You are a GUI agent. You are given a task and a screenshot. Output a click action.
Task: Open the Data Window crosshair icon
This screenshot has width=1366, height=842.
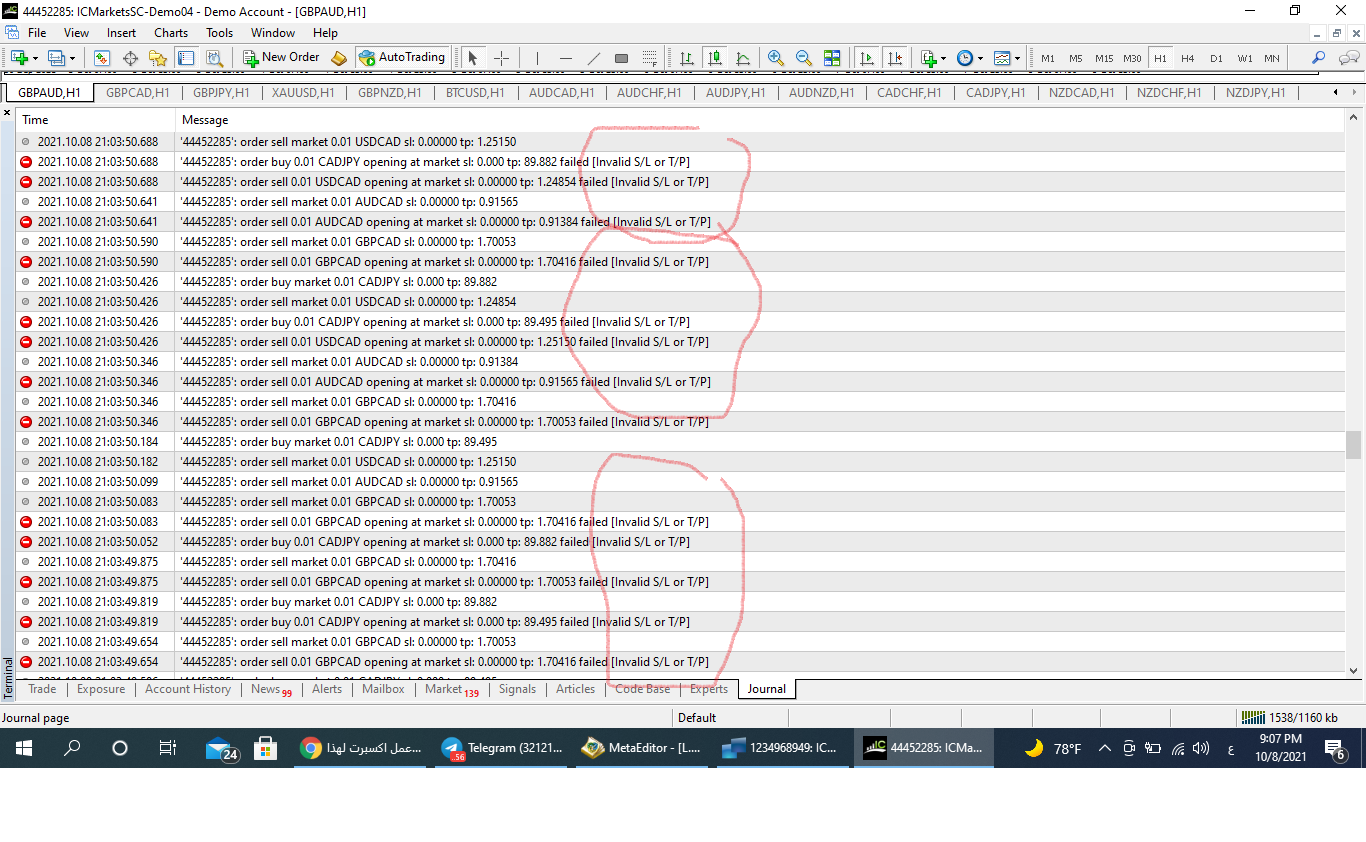[x=130, y=58]
